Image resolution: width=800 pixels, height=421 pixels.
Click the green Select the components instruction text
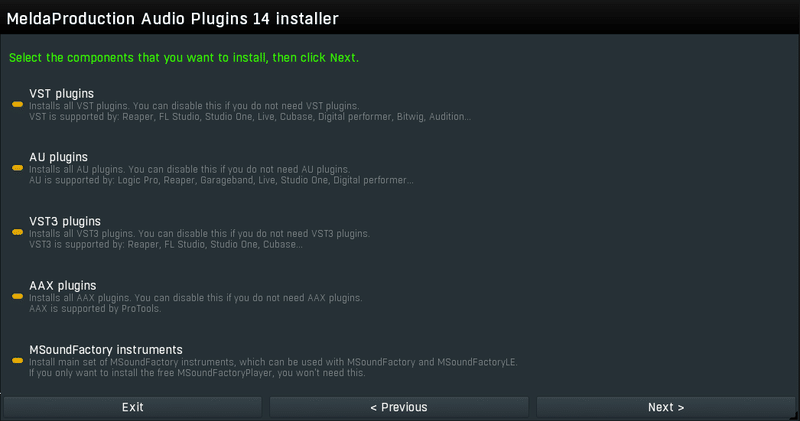point(184,58)
